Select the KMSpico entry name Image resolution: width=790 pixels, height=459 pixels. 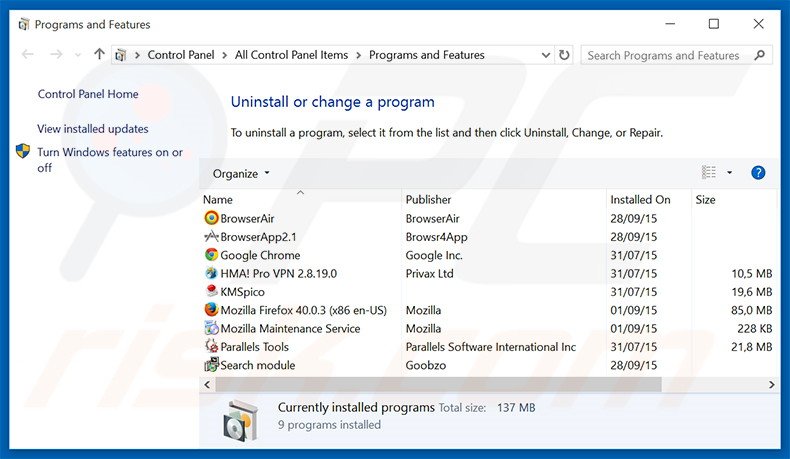pos(242,292)
